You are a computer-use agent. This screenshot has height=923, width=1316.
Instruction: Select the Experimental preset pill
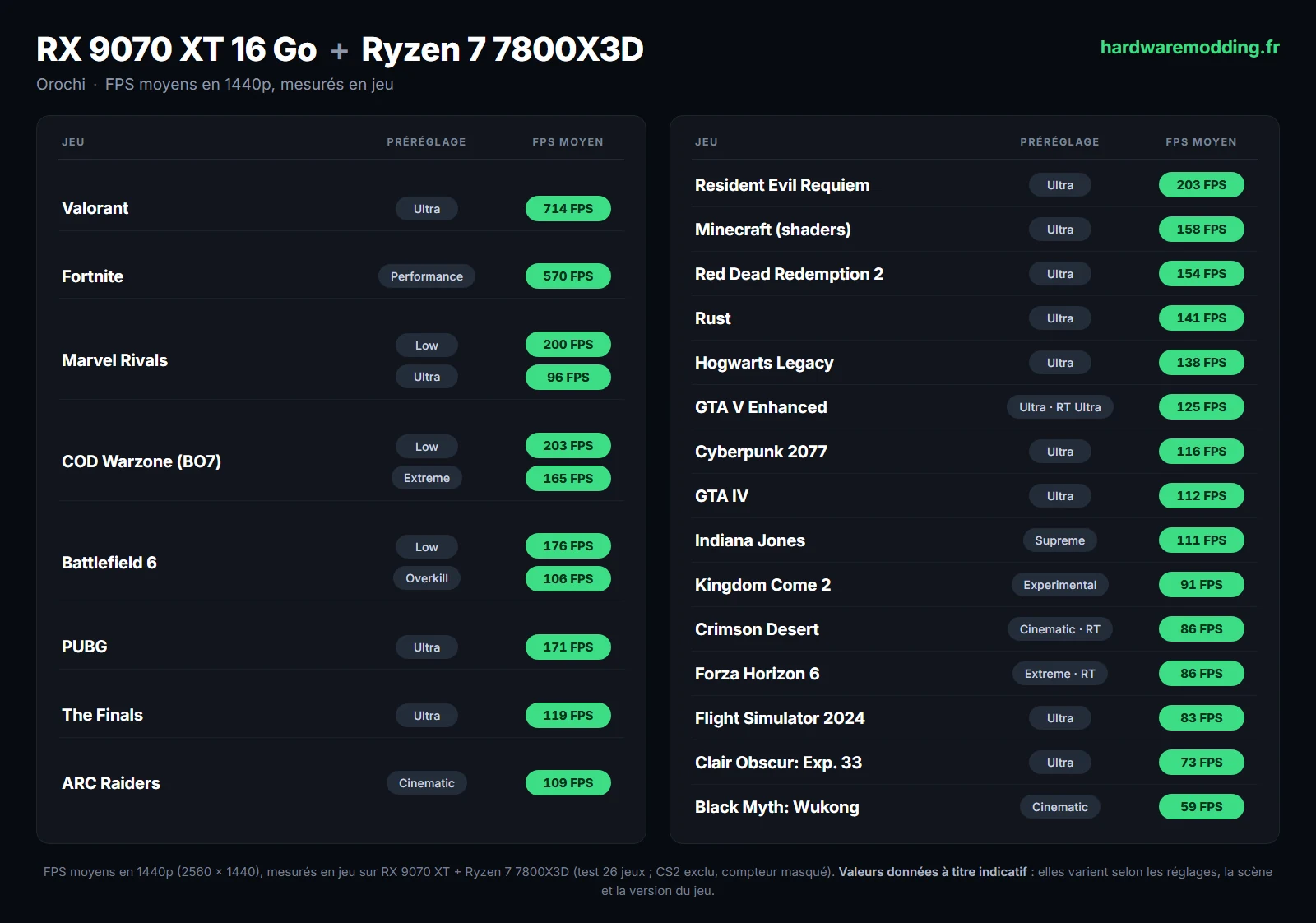click(1060, 585)
